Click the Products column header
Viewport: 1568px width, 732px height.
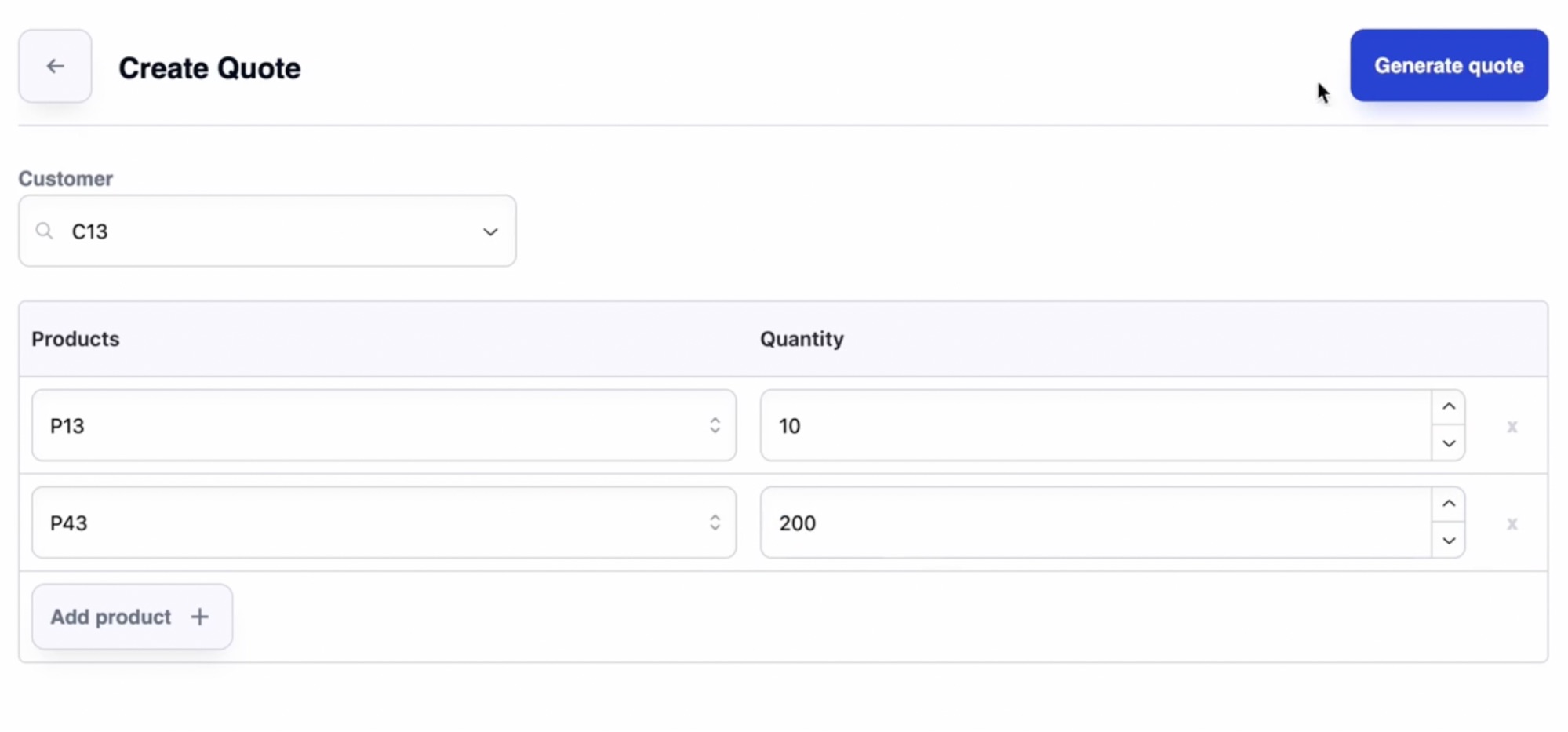[x=75, y=339]
